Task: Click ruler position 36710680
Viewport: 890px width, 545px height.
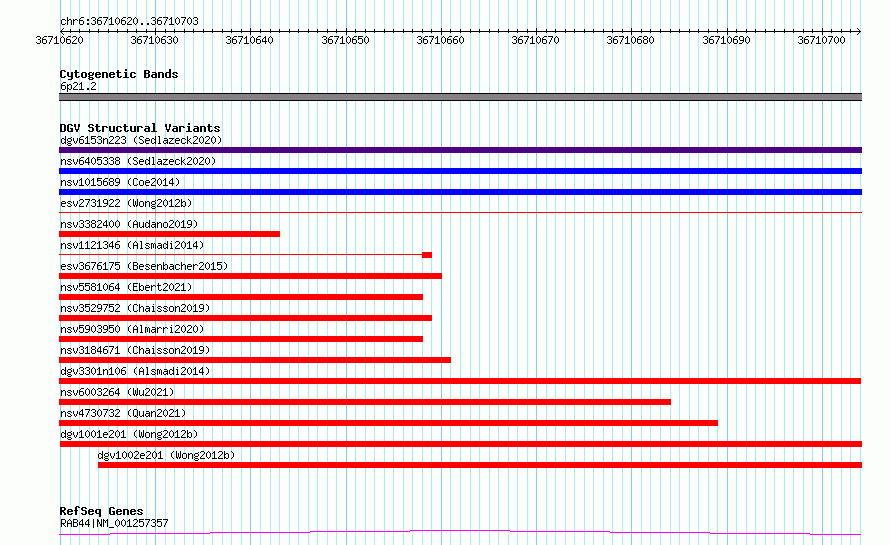Action: tap(631, 40)
